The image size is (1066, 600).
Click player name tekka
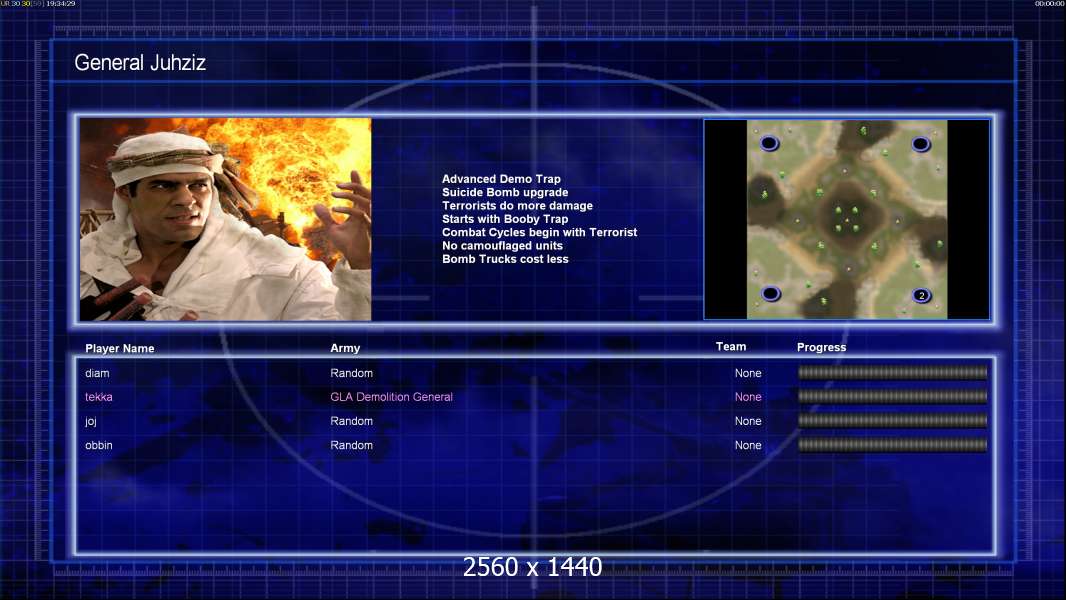point(99,397)
